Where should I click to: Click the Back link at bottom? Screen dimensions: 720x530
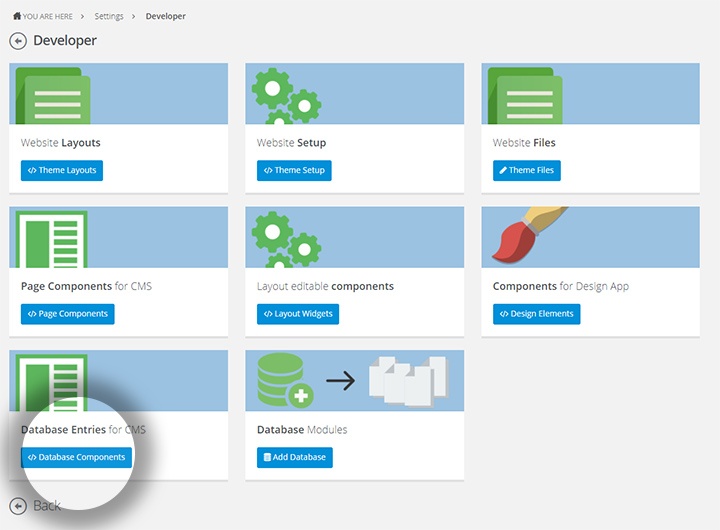47,506
